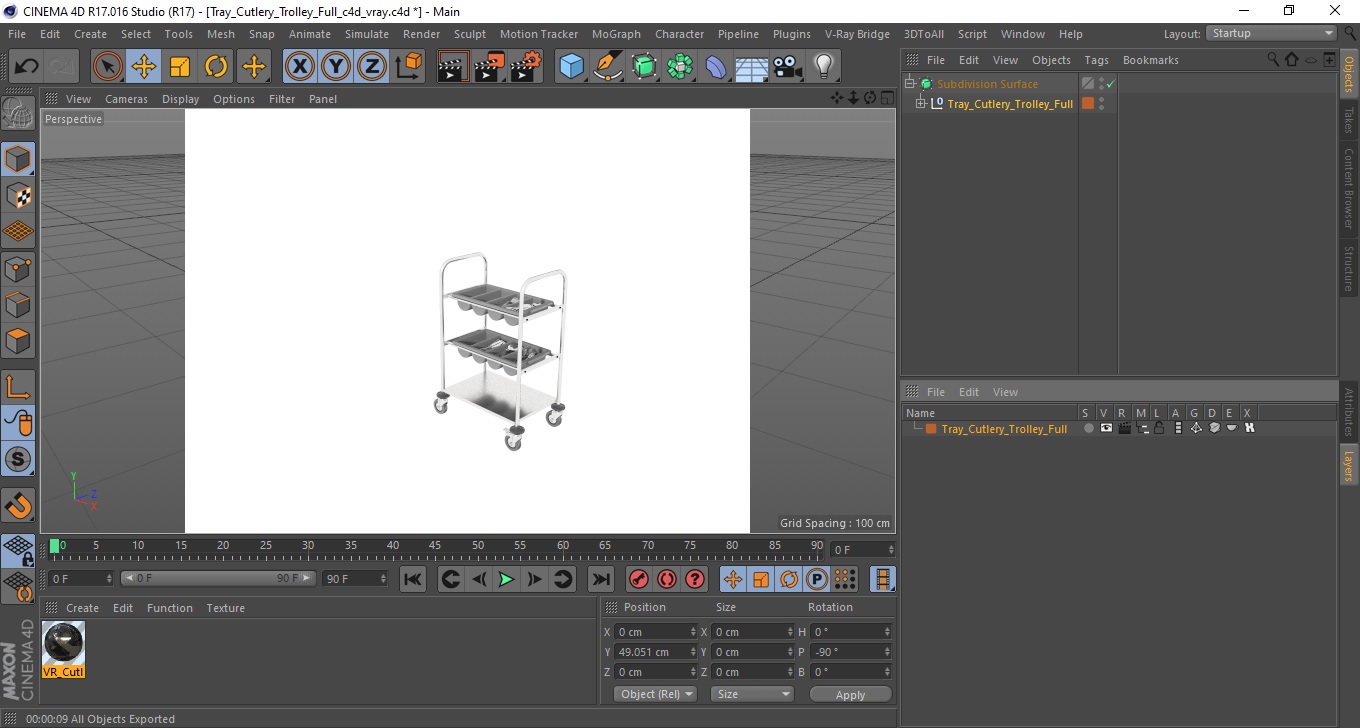Select Subdivision Surface in Object Manager
Viewport: 1360px width, 728px height.
[x=987, y=84]
